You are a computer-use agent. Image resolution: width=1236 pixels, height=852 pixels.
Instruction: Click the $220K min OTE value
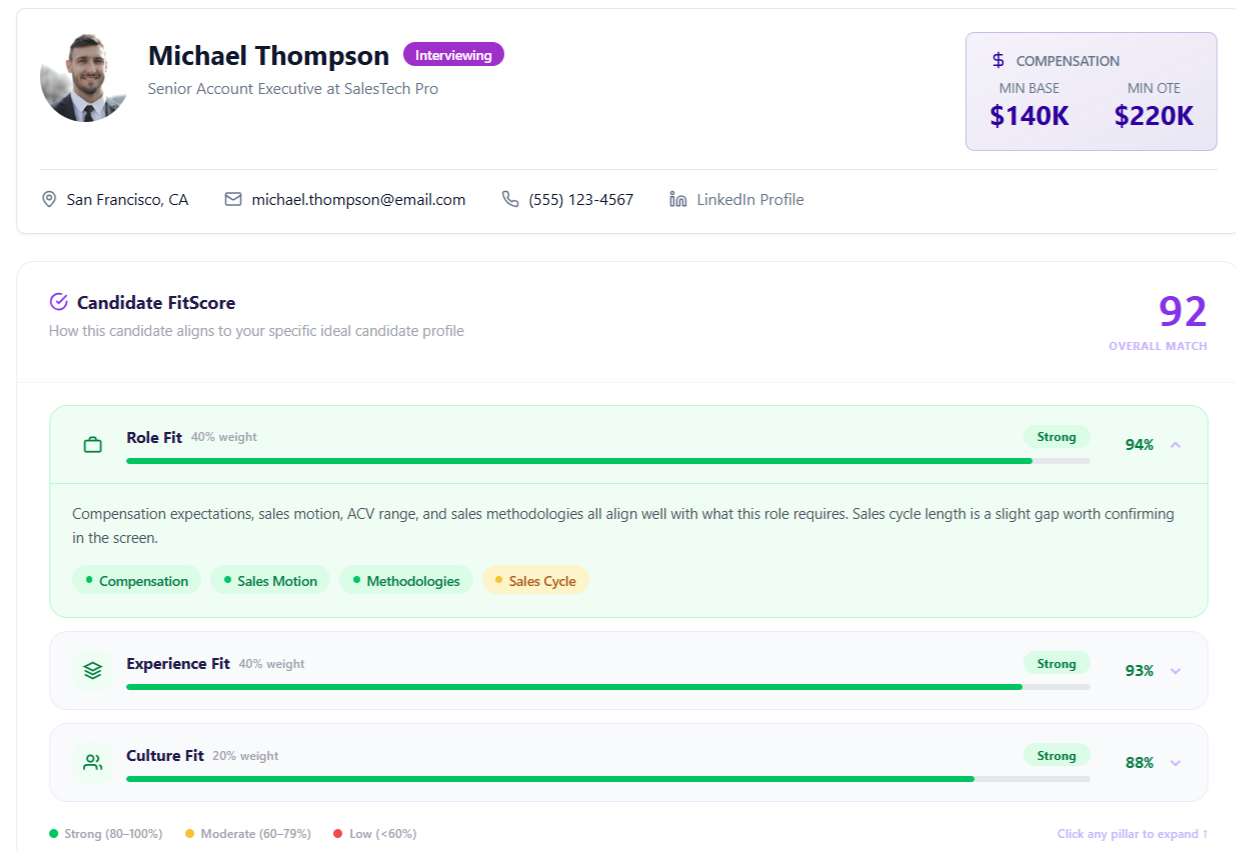point(1154,116)
